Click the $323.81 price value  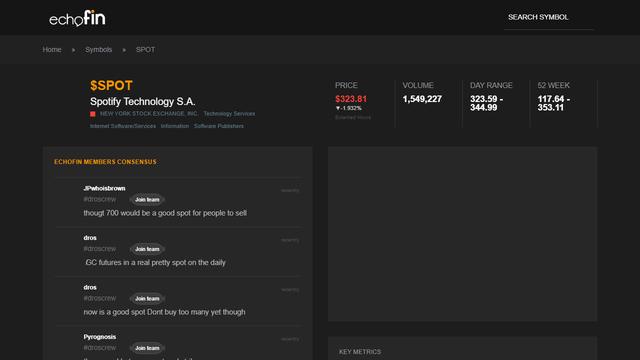pyautogui.click(x=351, y=99)
